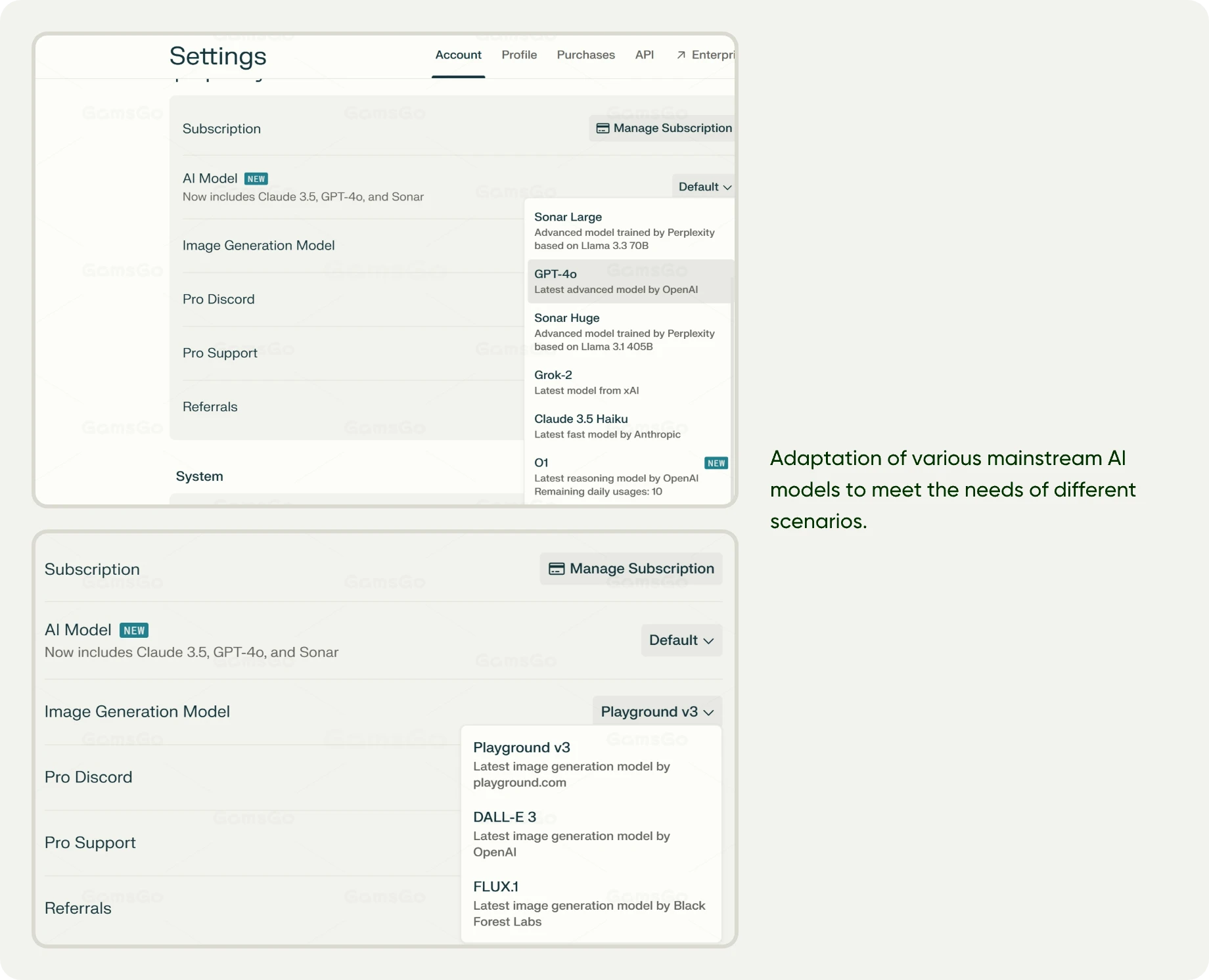Open the top AI Model Default dropdown

[704, 187]
